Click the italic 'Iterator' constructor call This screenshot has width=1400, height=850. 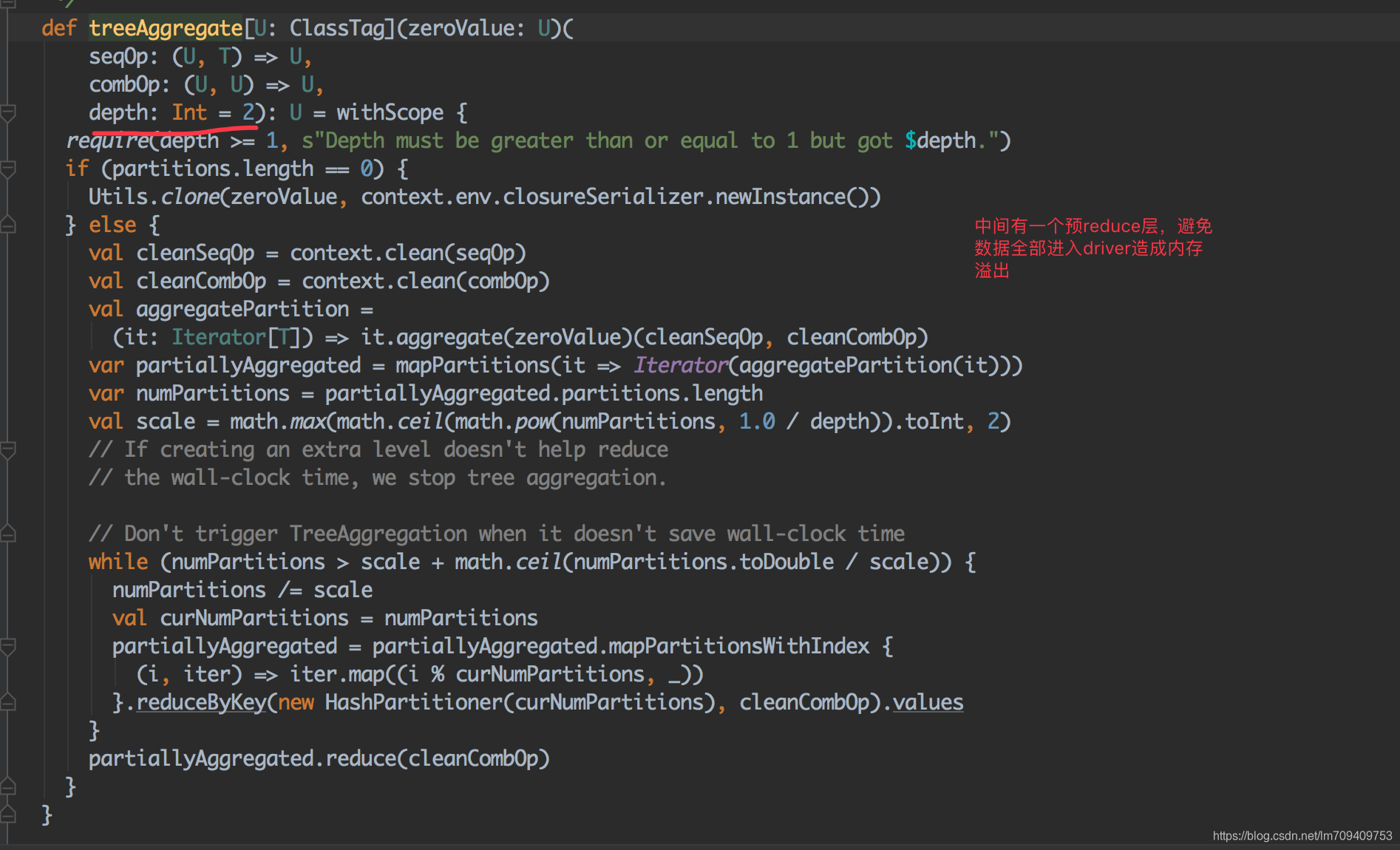tap(681, 365)
